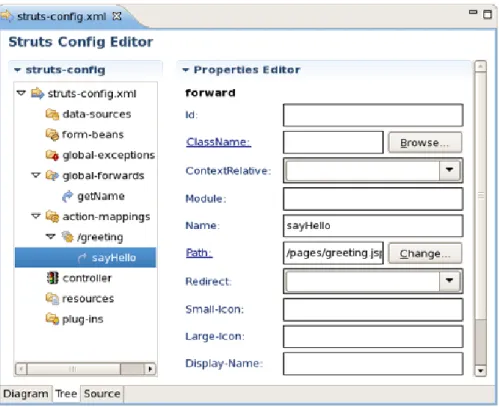Click the controller traffic light icon
The image size is (499, 407).
[x=52, y=278]
